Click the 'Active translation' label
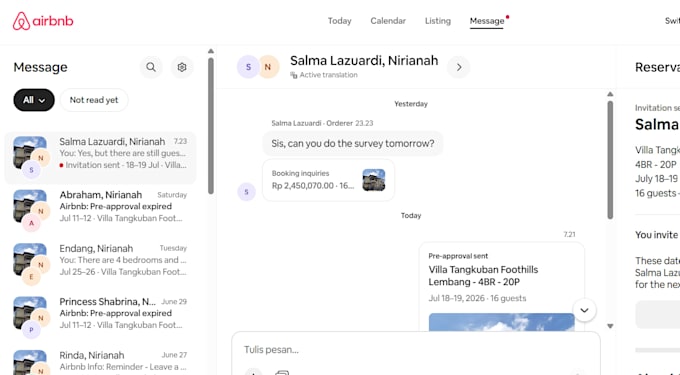This screenshot has width=680, height=375. click(329, 75)
